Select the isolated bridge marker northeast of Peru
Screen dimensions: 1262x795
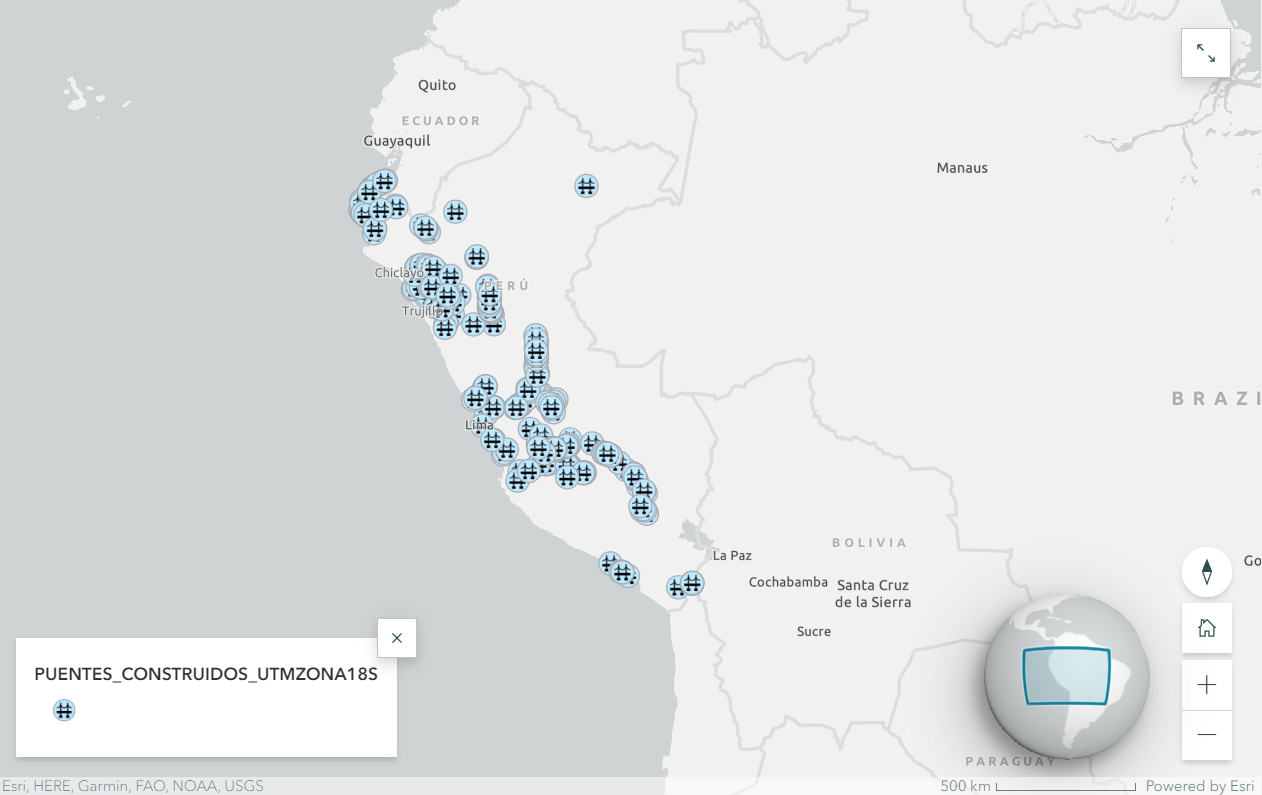coord(586,186)
